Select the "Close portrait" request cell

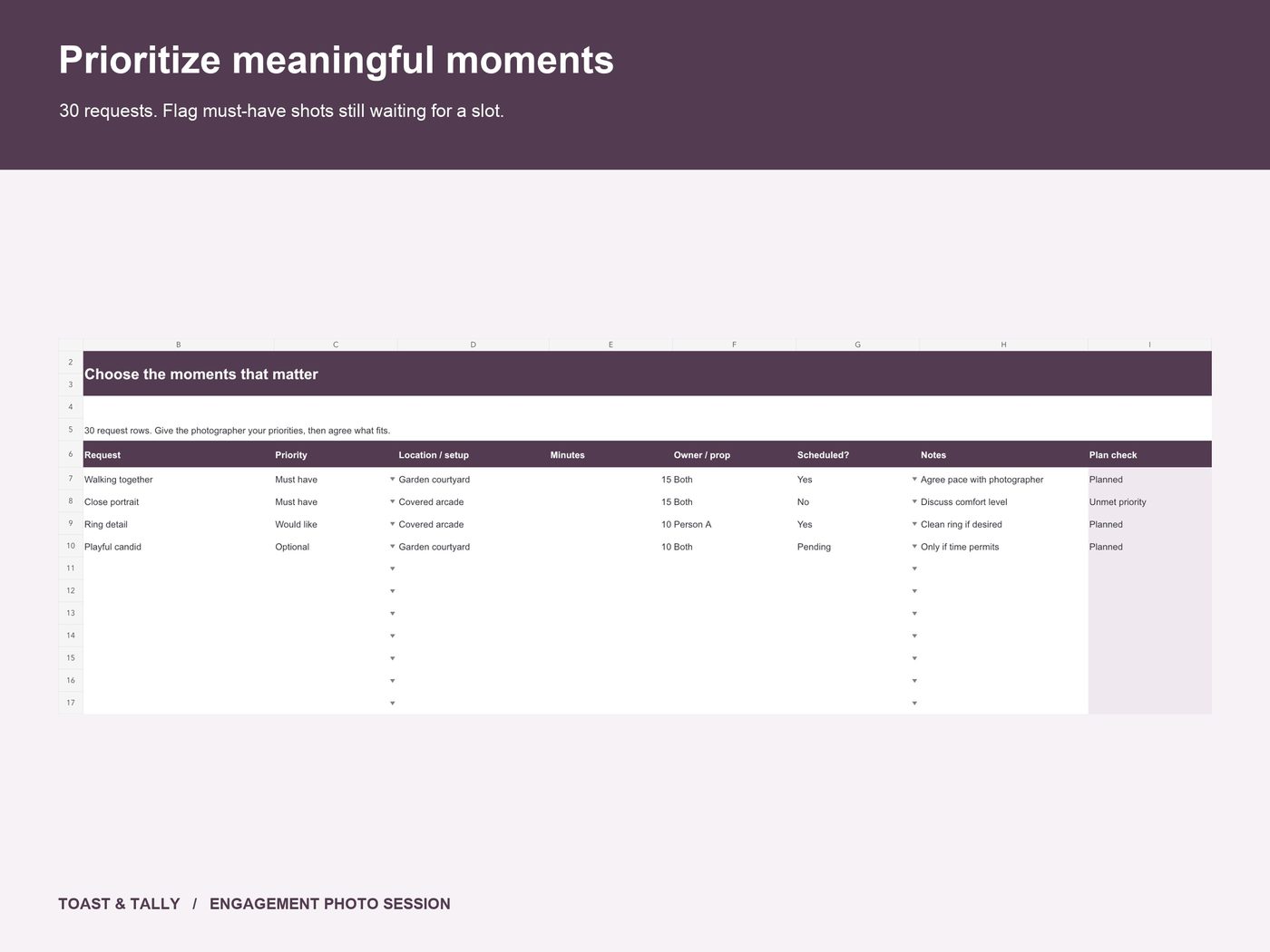[179, 501]
